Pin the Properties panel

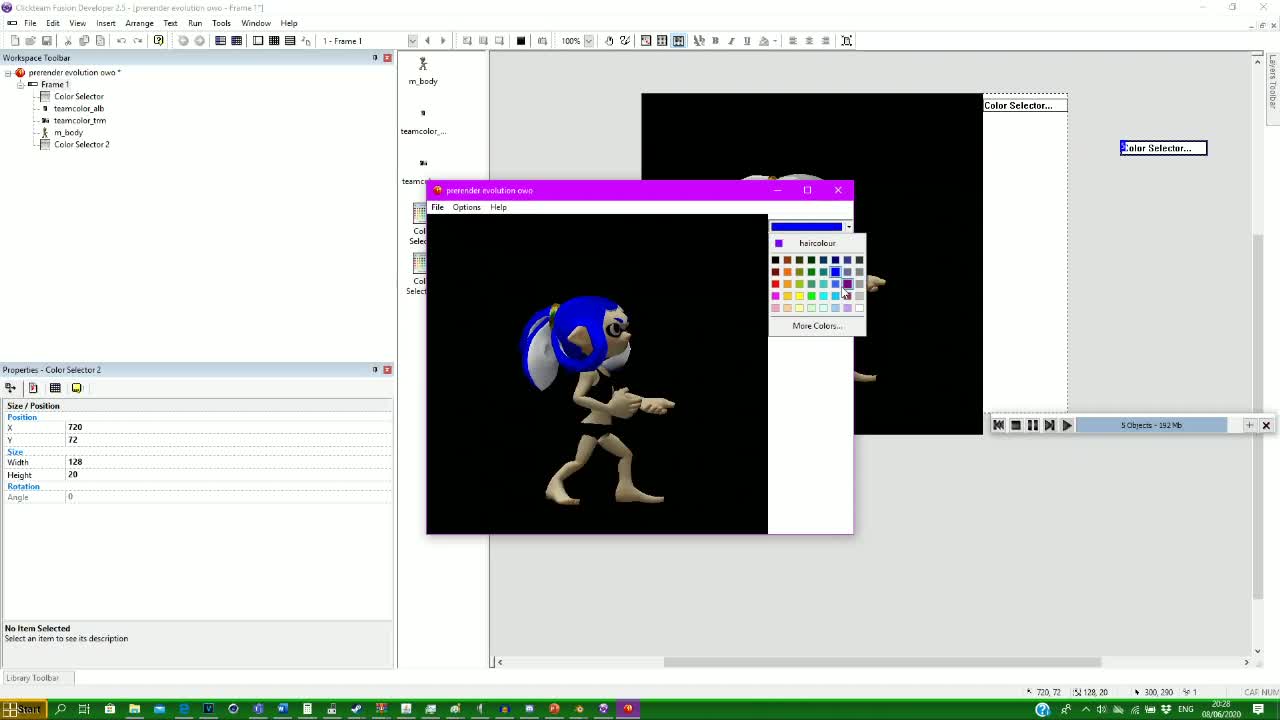[x=375, y=370]
